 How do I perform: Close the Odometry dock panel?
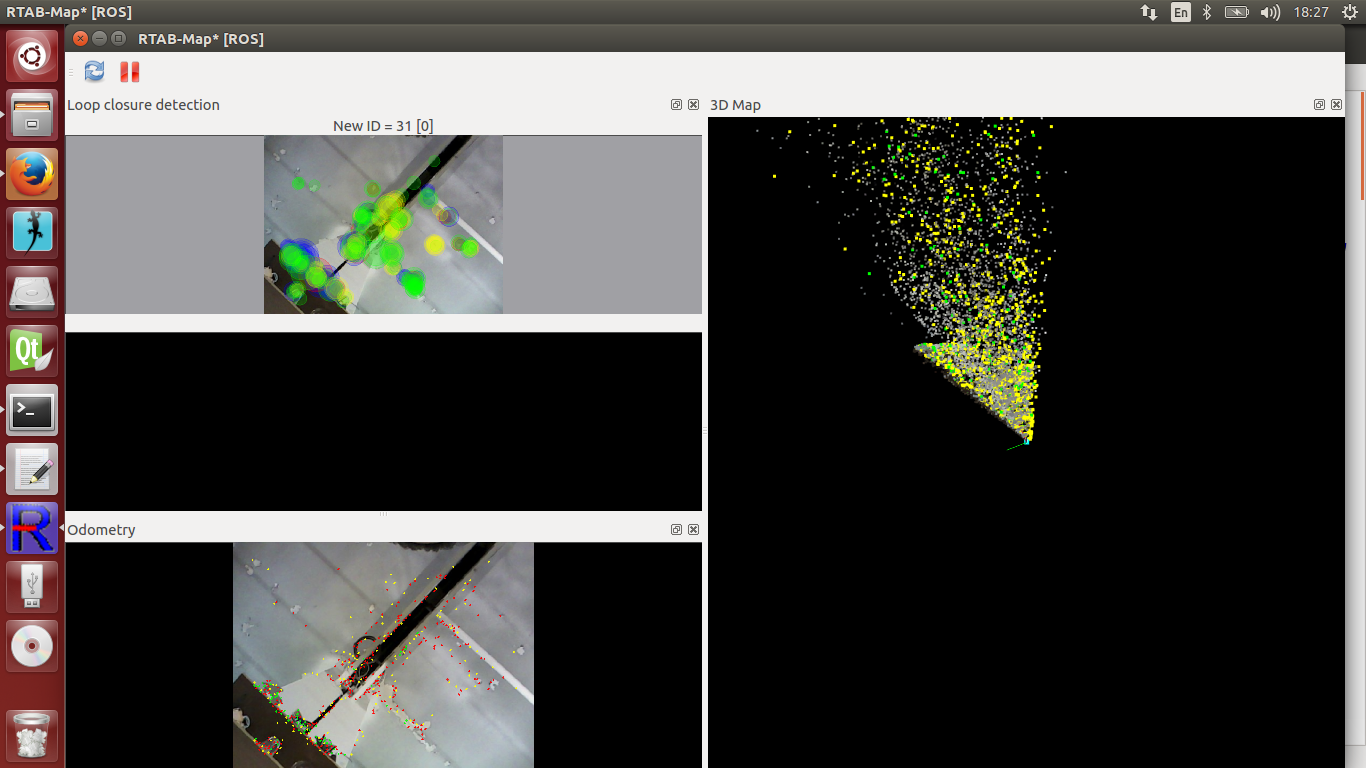pos(693,530)
